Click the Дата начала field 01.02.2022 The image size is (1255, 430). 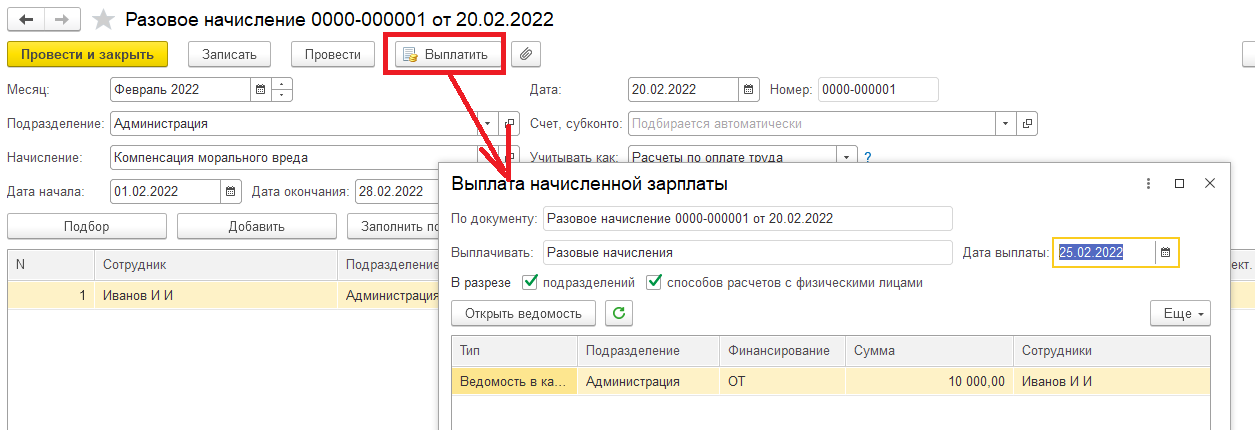coord(165,191)
